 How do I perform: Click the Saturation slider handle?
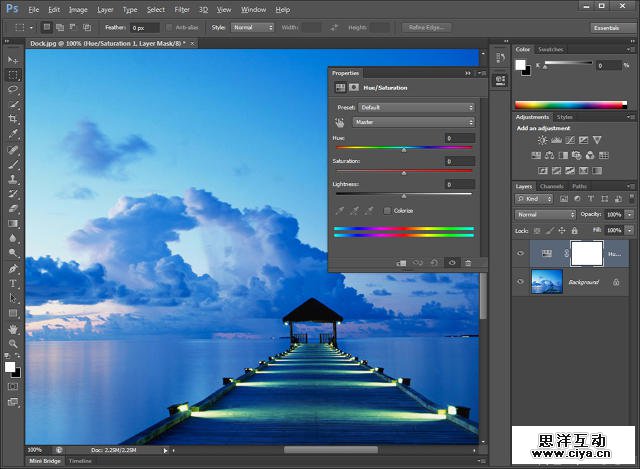coord(403,174)
